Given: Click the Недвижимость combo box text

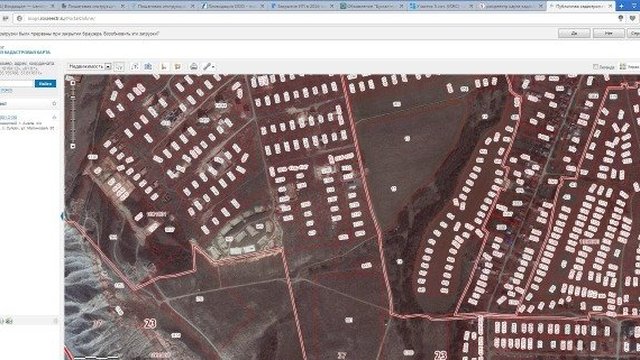Looking at the screenshot, I should coord(86,66).
